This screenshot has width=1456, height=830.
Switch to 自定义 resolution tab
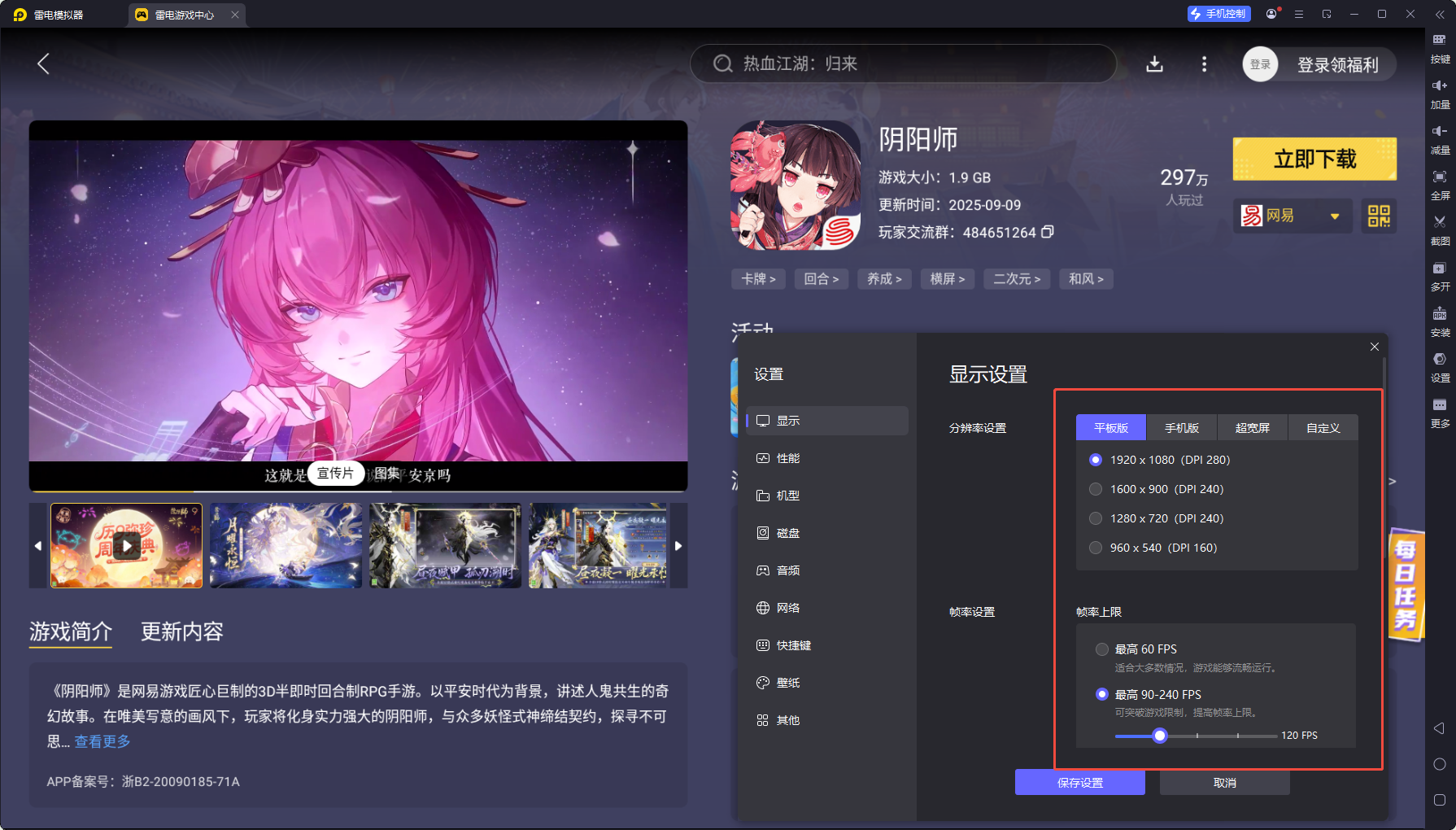click(1323, 428)
